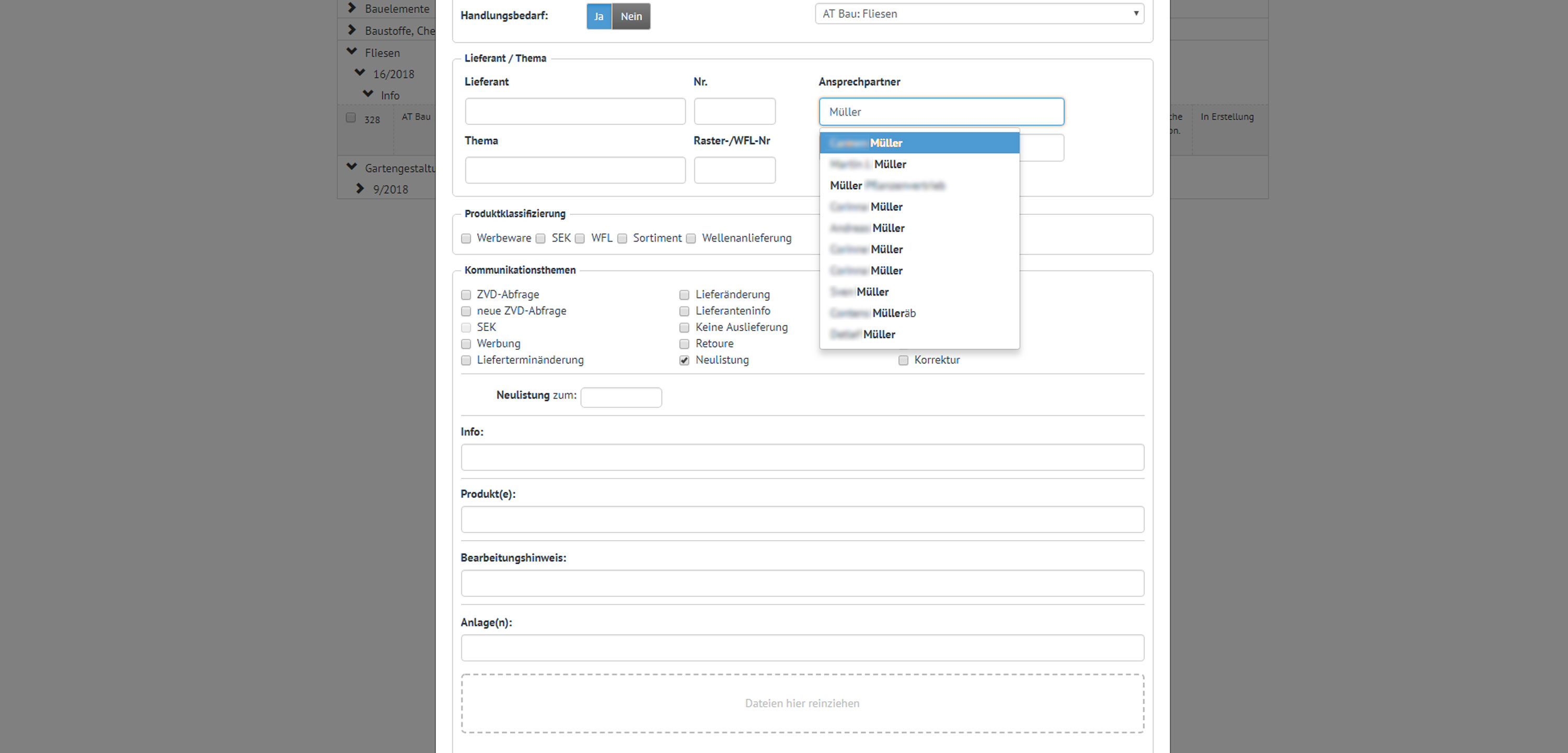Expand Baustoffe tree node chevron
This screenshot has height=753, width=1568.
[x=351, y=30]
